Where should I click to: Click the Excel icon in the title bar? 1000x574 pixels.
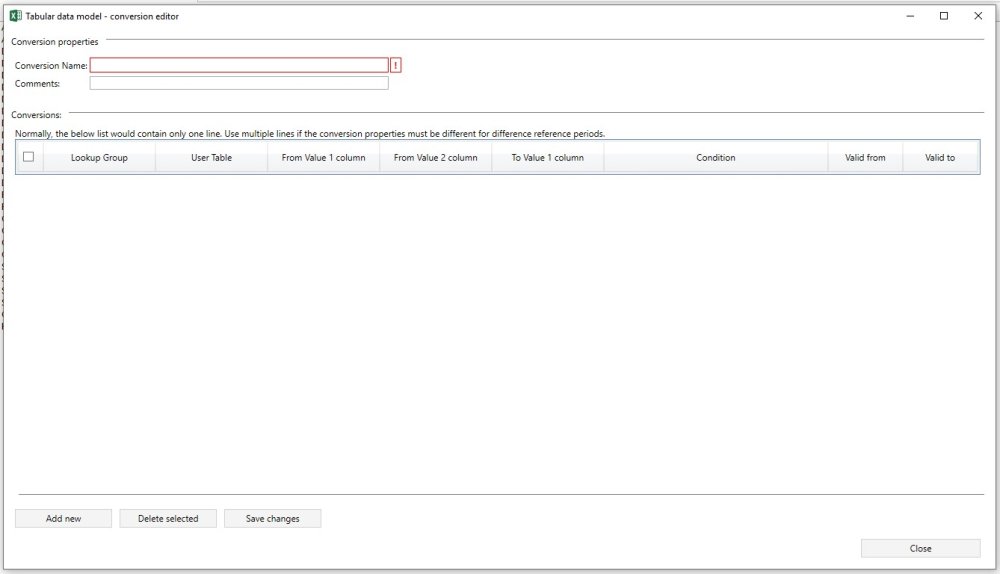(15, 16)
